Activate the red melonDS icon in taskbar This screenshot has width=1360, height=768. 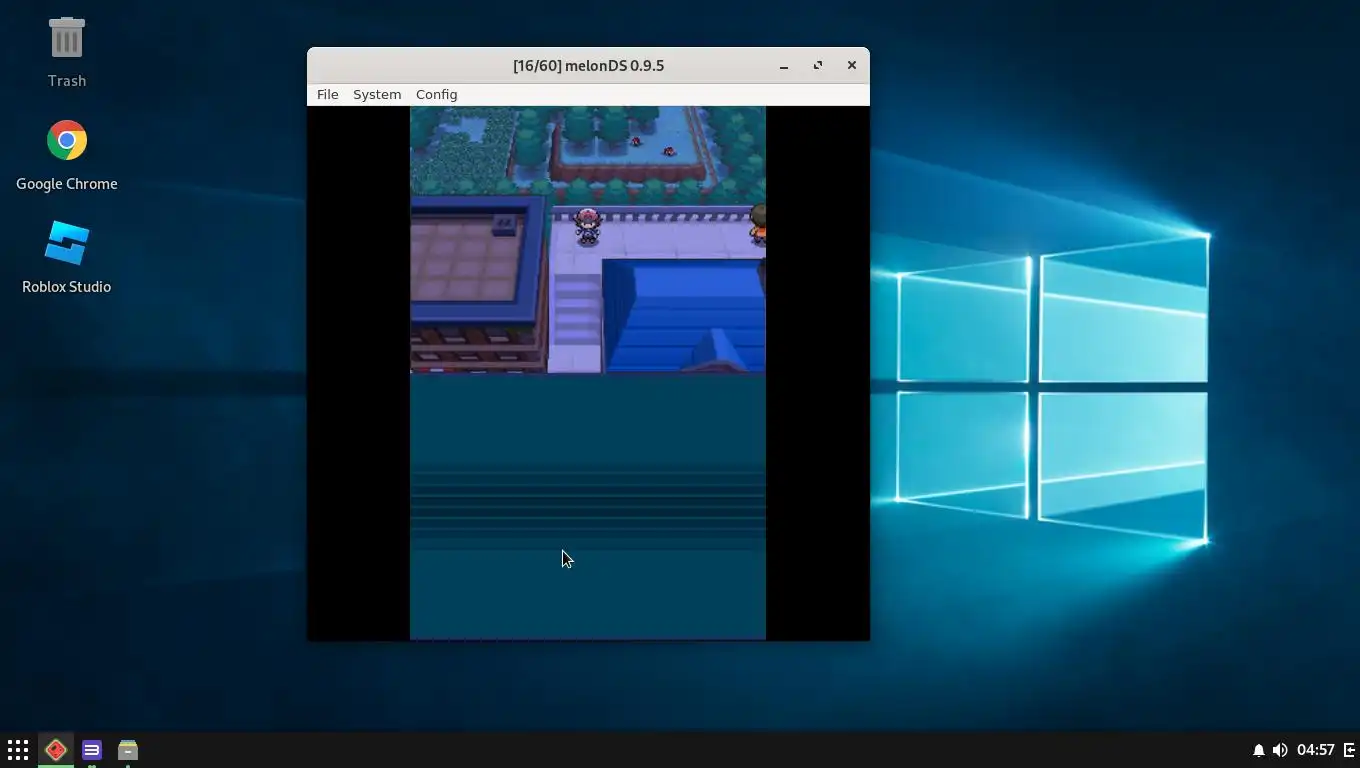point(56,750)
